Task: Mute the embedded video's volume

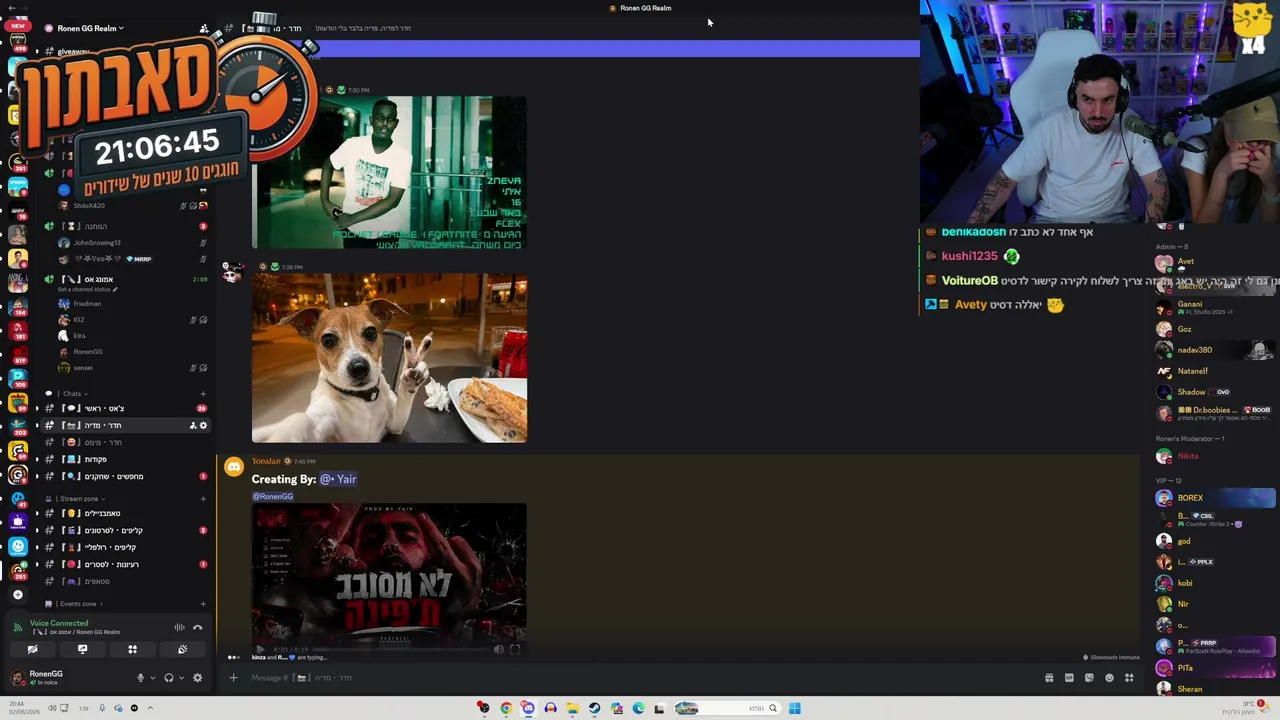Action: click(x=498, y=649)
